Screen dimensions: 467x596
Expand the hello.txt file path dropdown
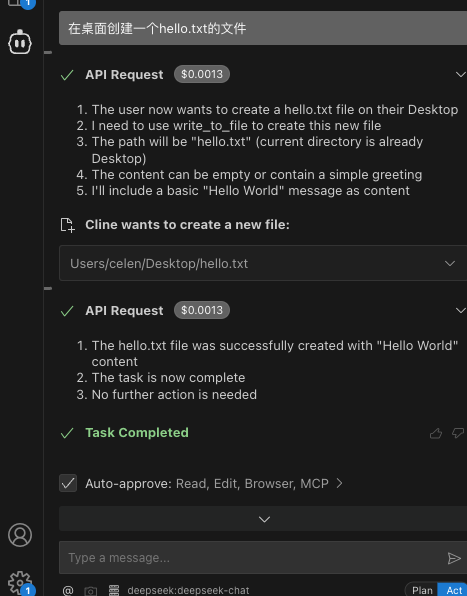pos(450,263)
